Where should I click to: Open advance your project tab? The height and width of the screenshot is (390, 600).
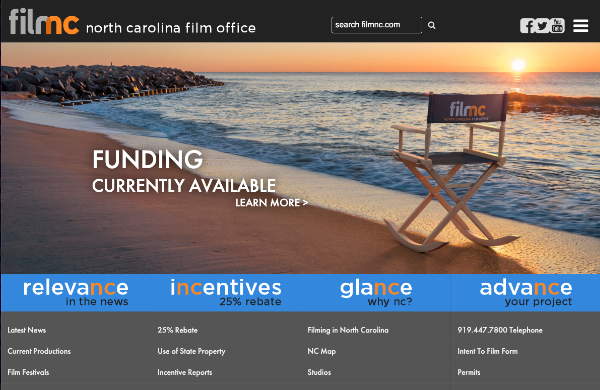click(x=525, y=293)
